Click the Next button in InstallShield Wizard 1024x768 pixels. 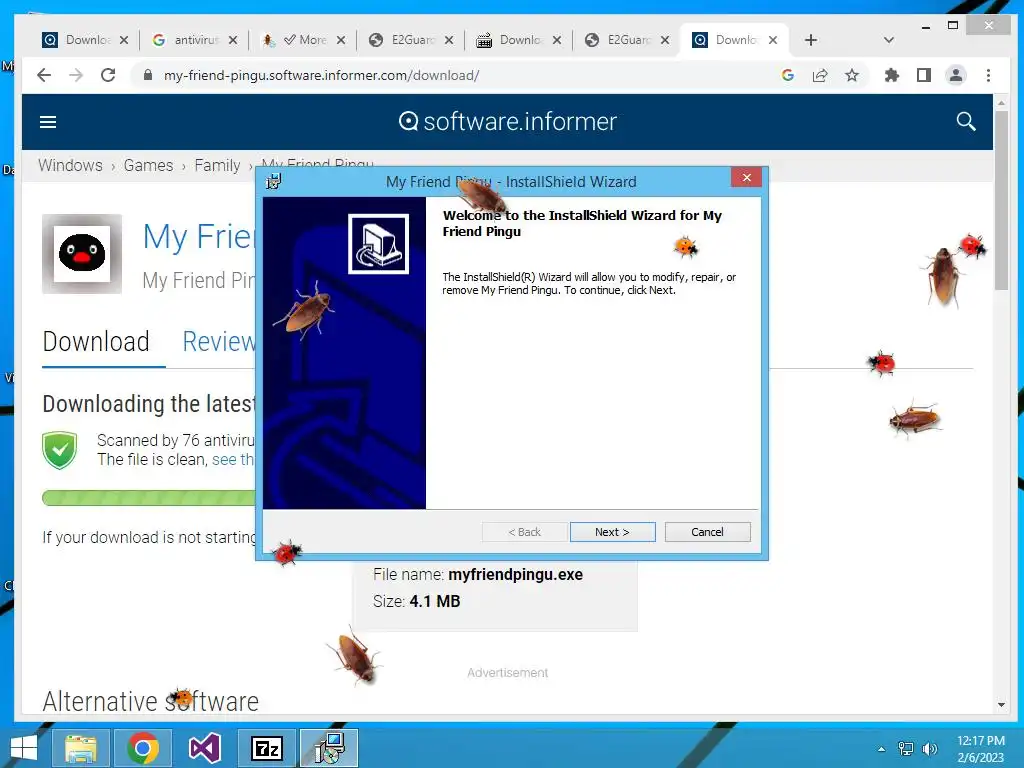[x=612, y=532]
